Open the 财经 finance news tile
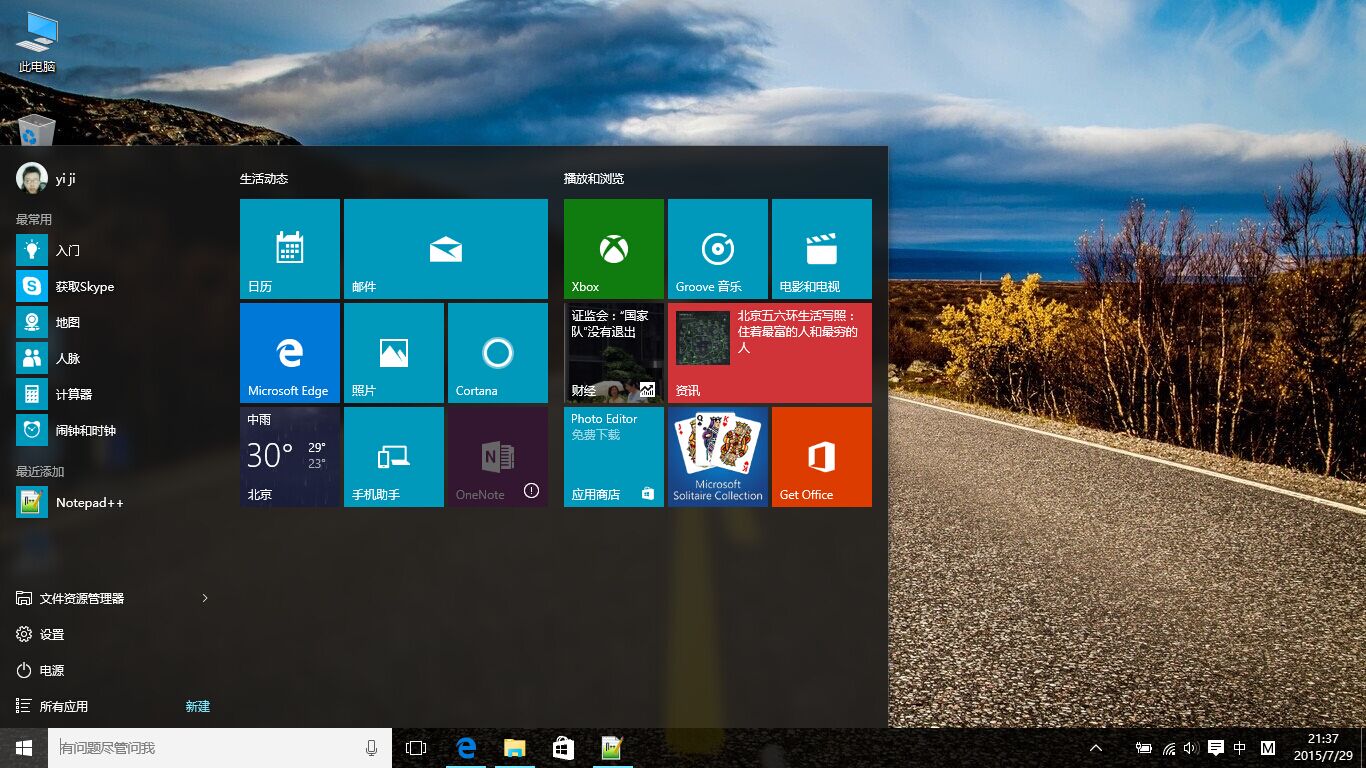 coord(614,353)
